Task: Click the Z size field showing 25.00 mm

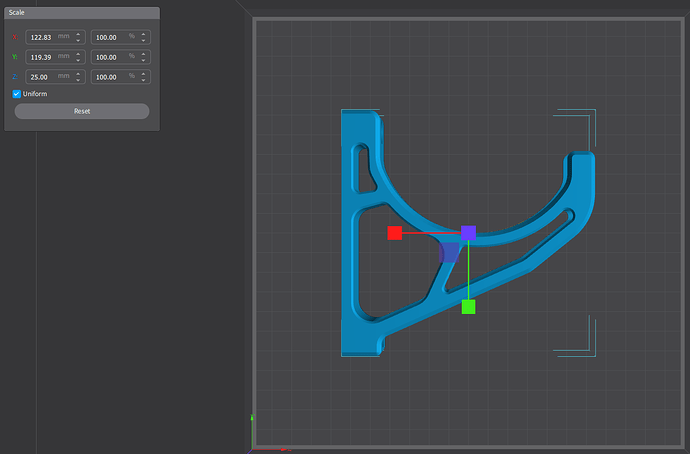Action: [55, 77]
